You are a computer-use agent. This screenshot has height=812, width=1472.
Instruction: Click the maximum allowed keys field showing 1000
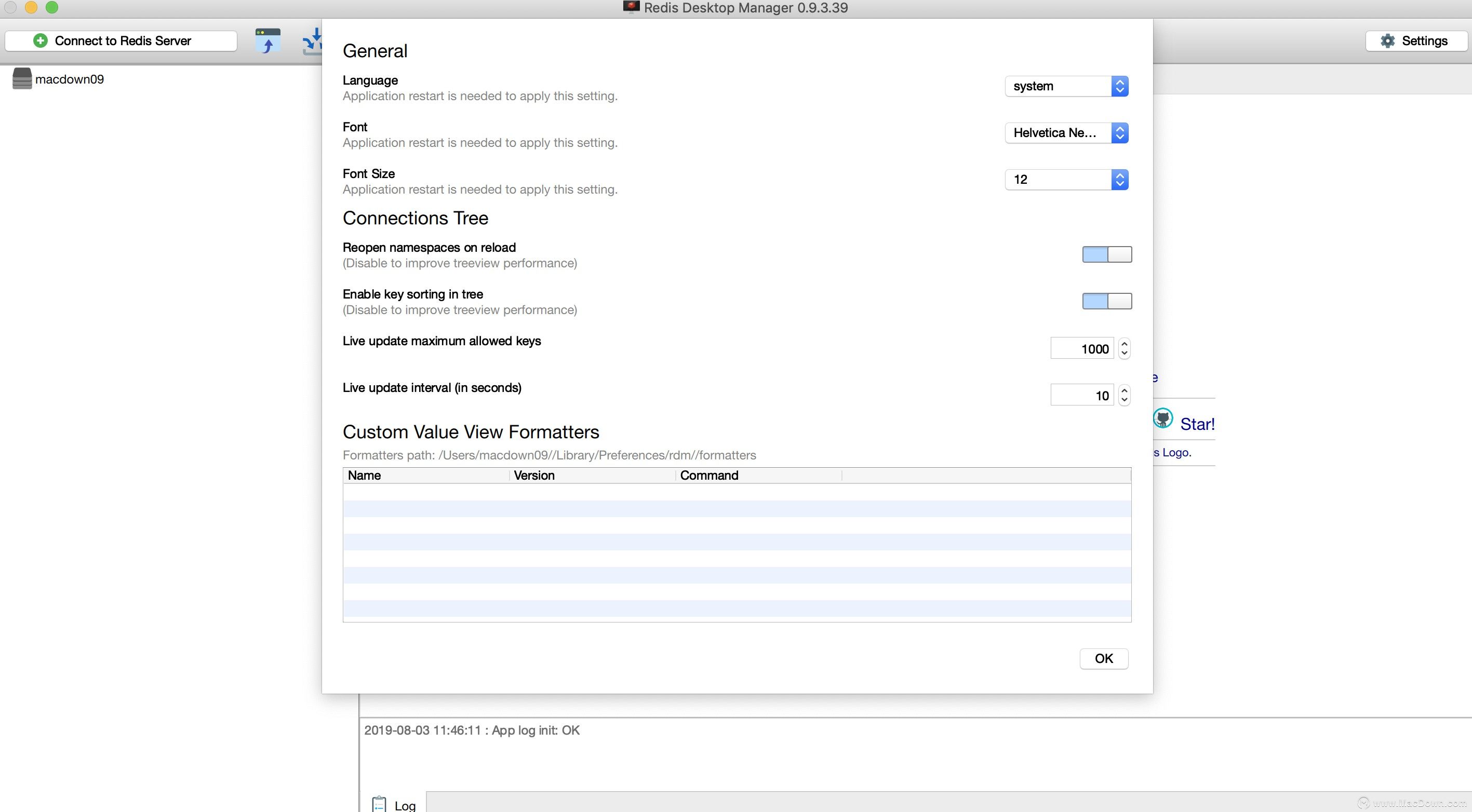point(1082,348)
